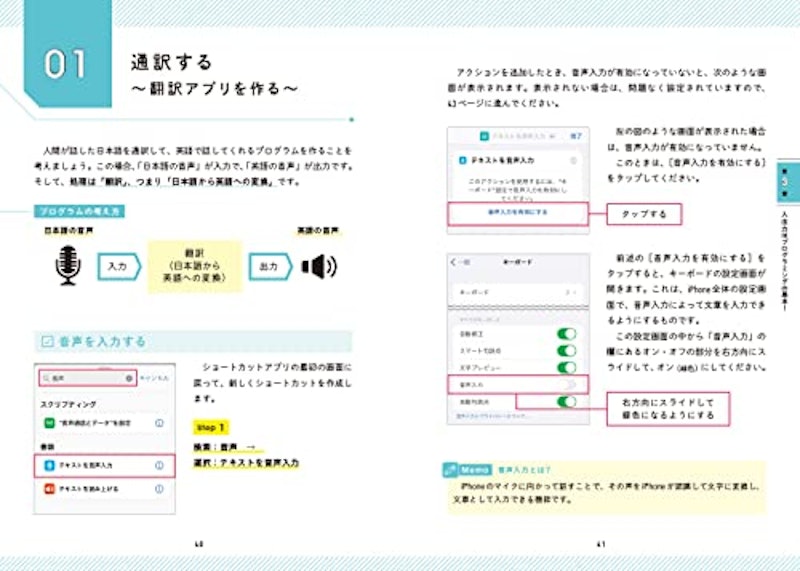Image resolution: width=800 pixels, height=571 pixels.
Task: Click the スクリプティング section header
Action: [x=68, y=404]
